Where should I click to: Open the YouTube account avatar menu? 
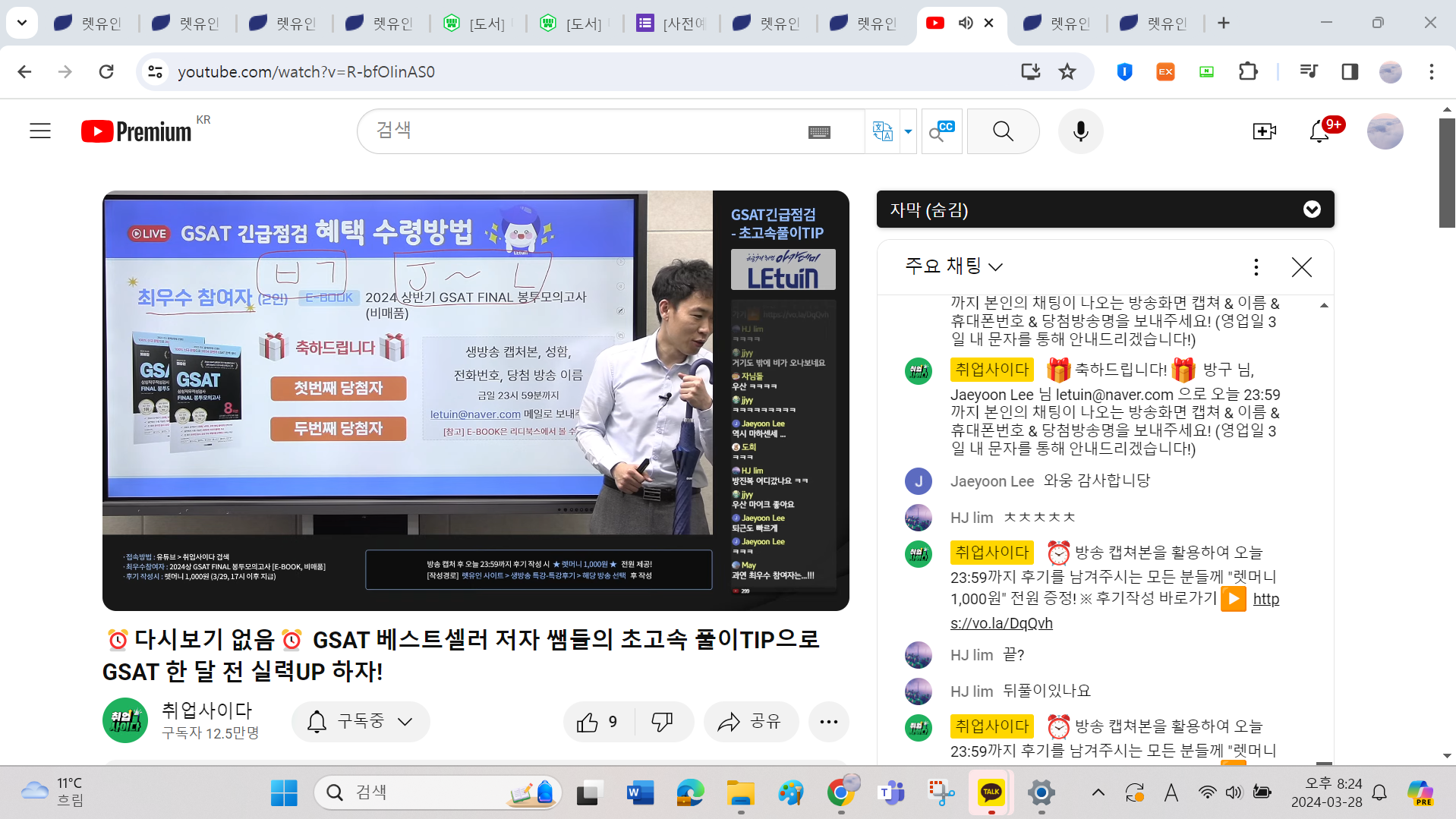tap(1385, 131)
